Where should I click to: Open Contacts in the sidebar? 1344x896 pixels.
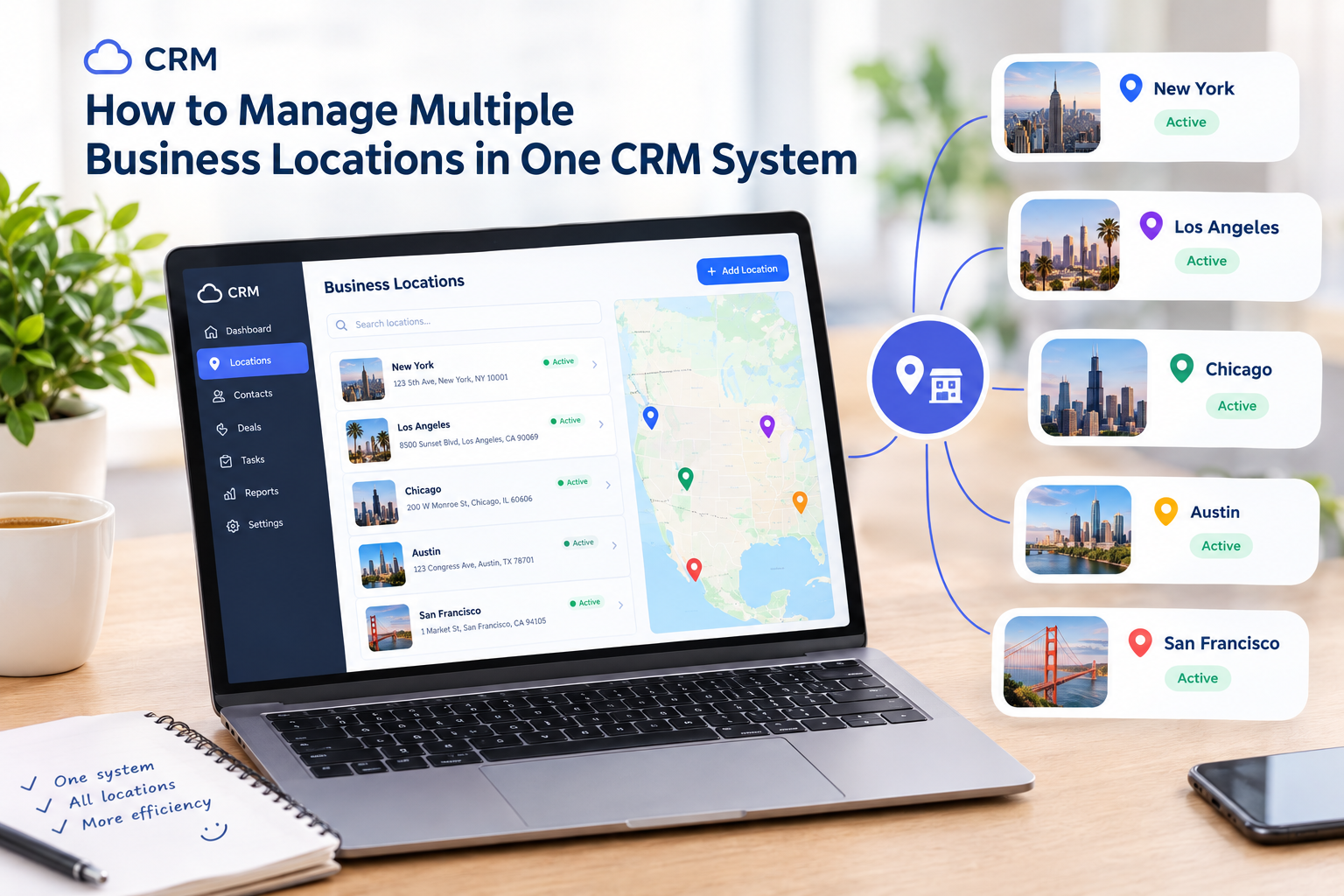[243, 395]
